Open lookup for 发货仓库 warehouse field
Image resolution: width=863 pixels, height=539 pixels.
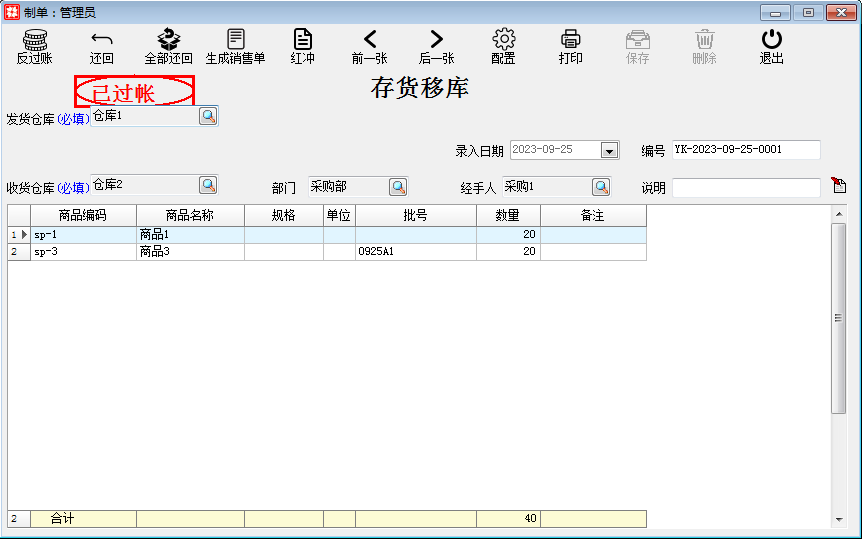[x=207, y=116]
